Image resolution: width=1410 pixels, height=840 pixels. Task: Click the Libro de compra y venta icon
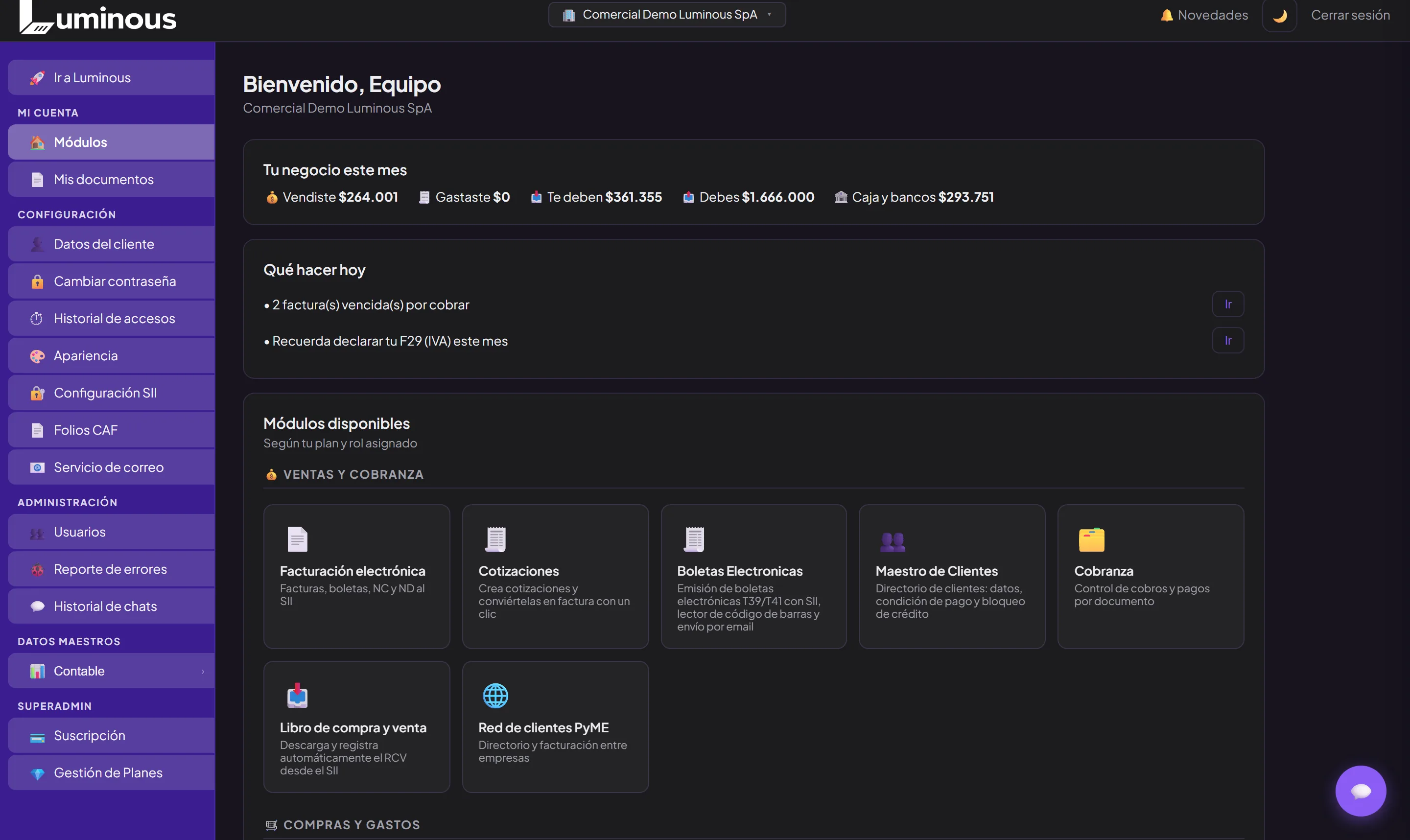pos(297,696)
